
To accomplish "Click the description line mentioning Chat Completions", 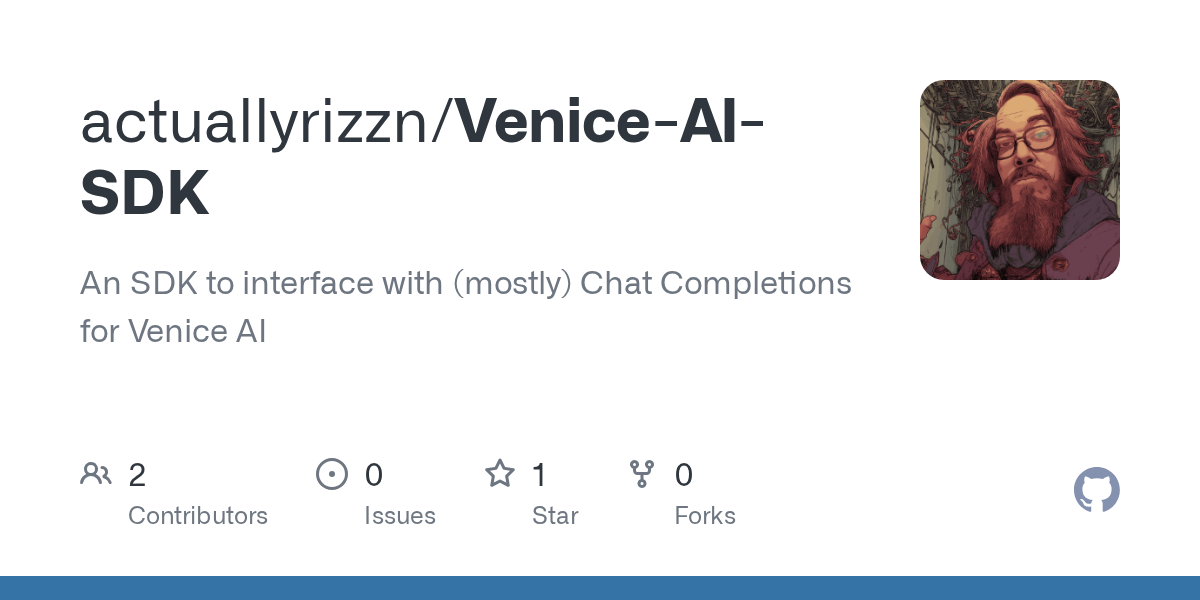I will [x=466, y=284].
